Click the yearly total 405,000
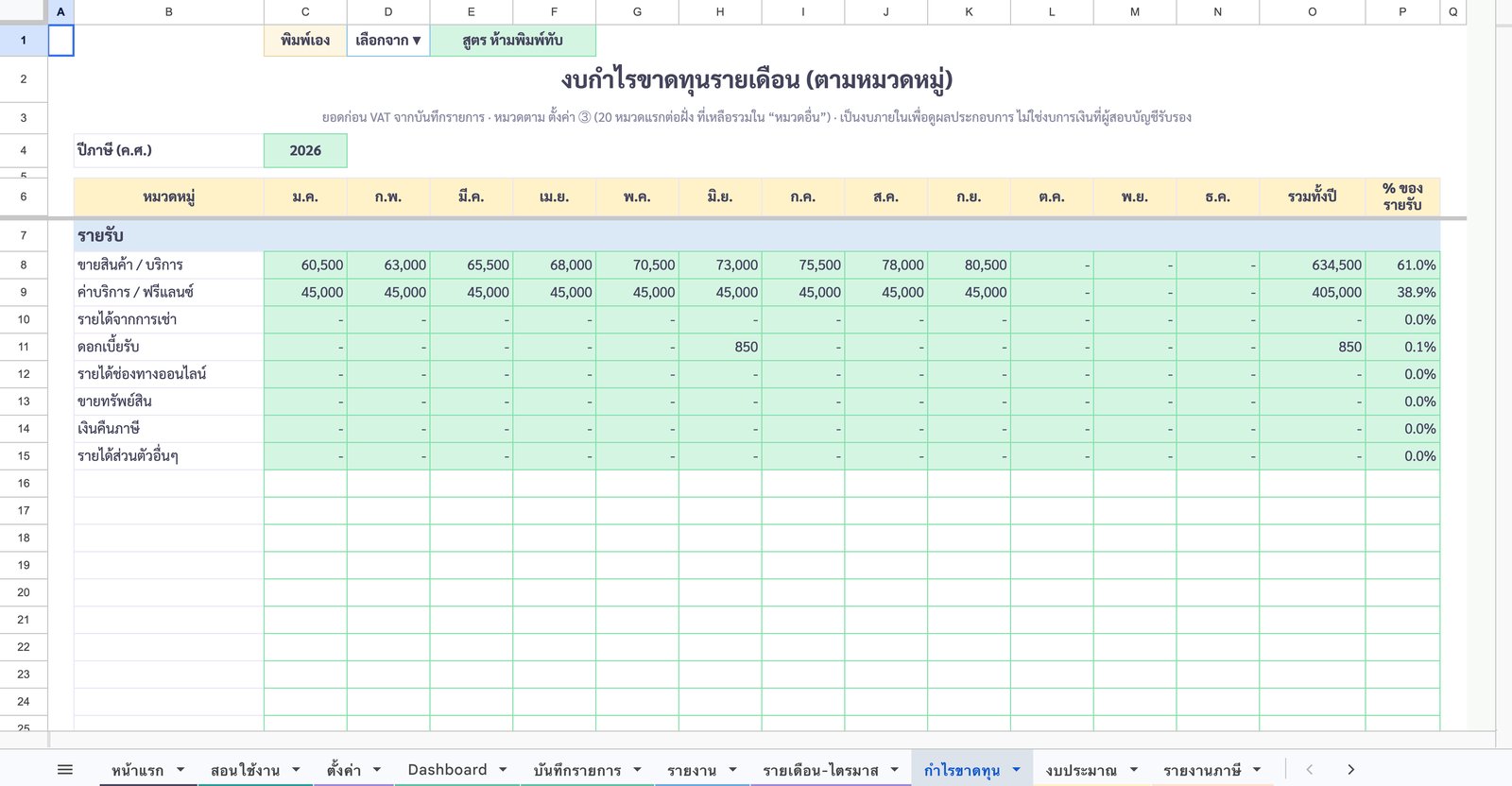Viewport: 1512px width, 786px height. pyautogui.click(x=1312, y=292)
